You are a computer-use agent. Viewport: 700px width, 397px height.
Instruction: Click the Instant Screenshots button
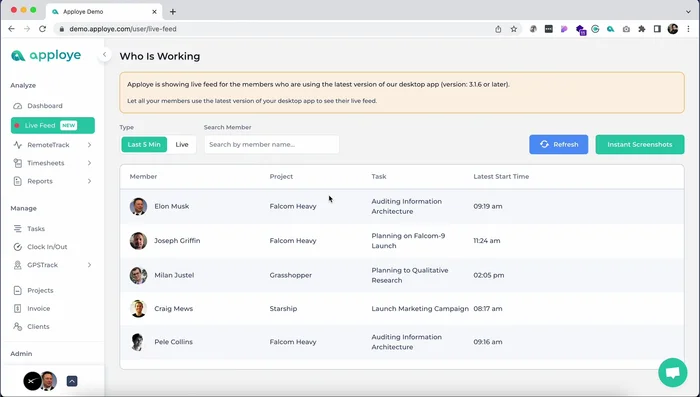640,145
